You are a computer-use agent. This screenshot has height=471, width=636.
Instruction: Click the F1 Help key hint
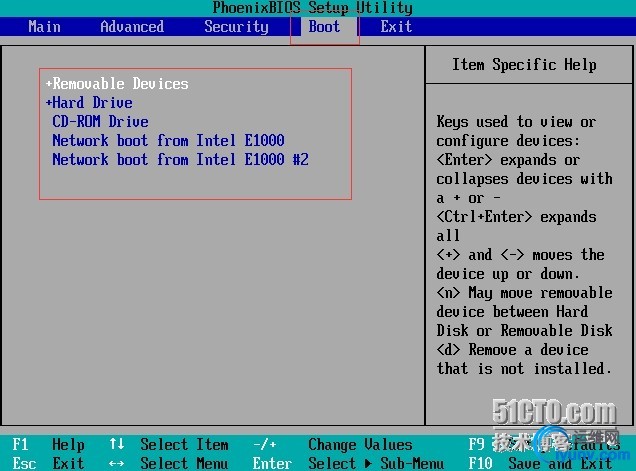[48, 445]
